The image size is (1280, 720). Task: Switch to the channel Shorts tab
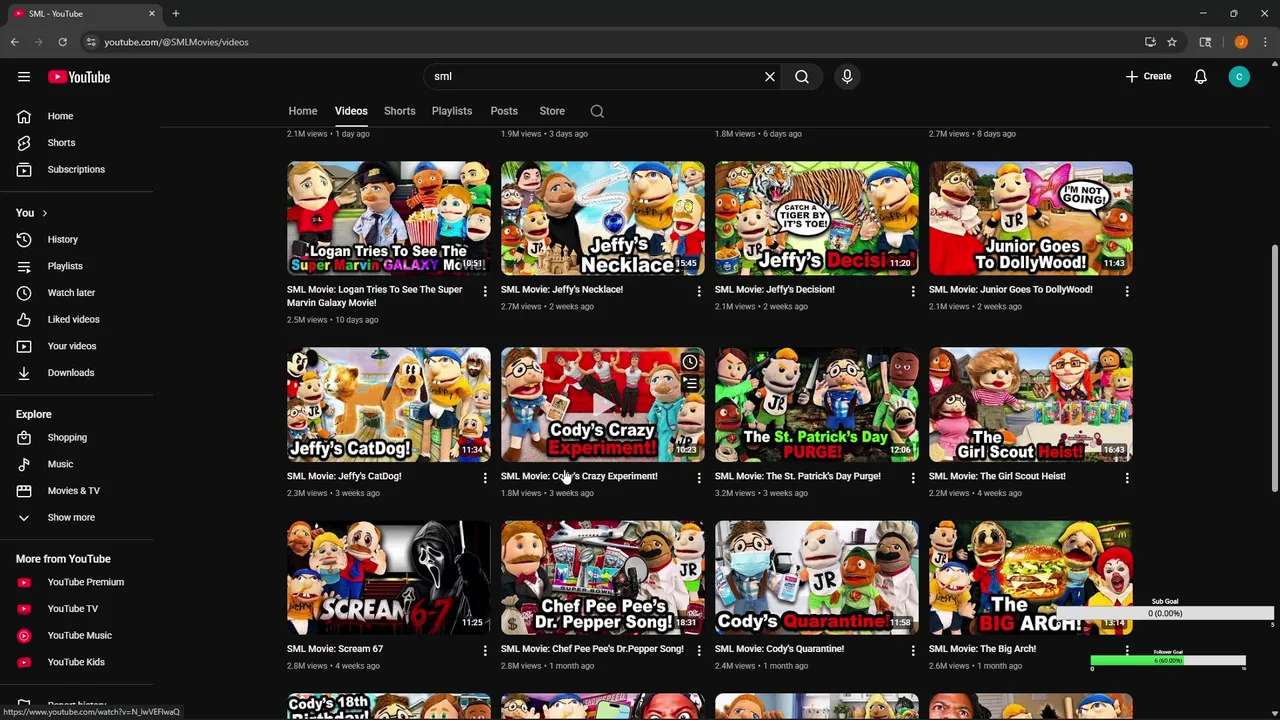399,111
